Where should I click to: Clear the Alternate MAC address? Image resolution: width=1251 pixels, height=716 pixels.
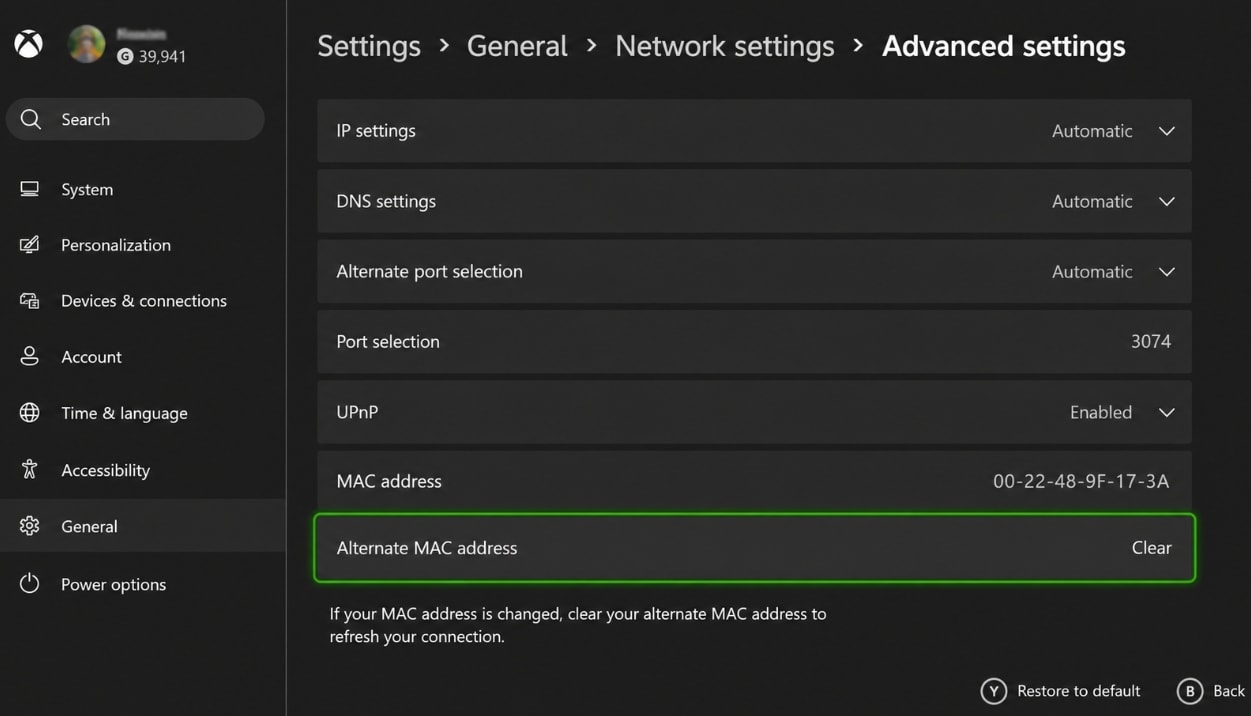tap(1151, 548)
